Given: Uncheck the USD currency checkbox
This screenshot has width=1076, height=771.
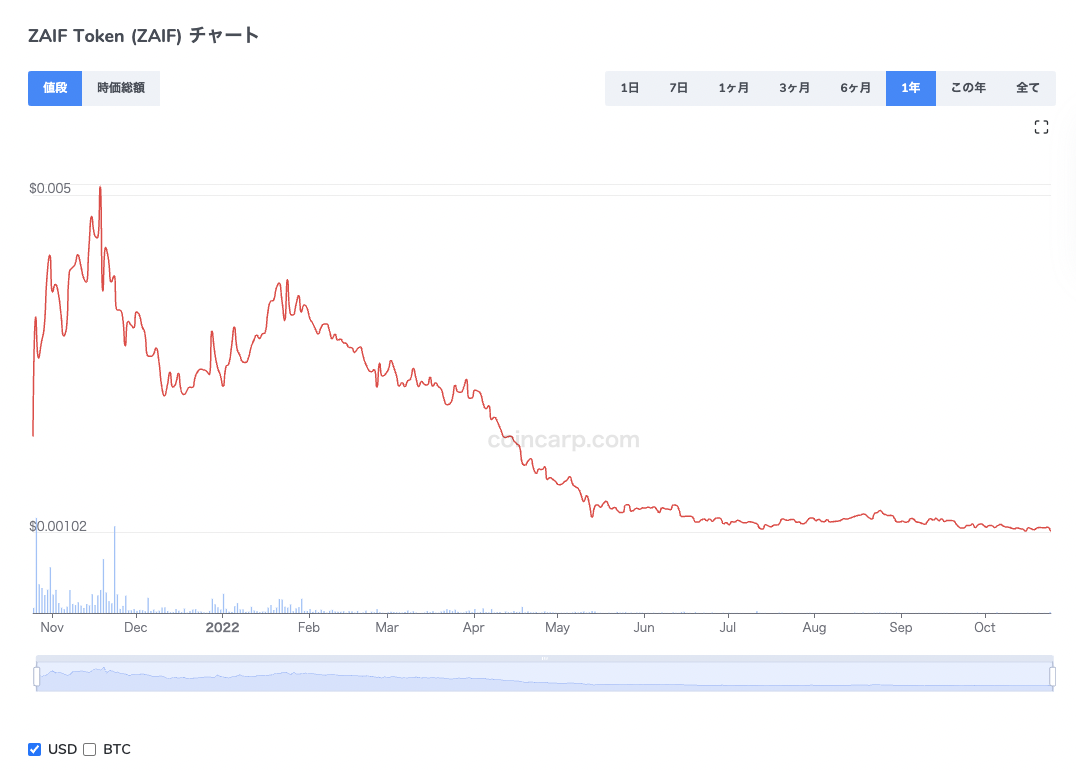Looking at the screenshot, I should click(x=34, y=749).
